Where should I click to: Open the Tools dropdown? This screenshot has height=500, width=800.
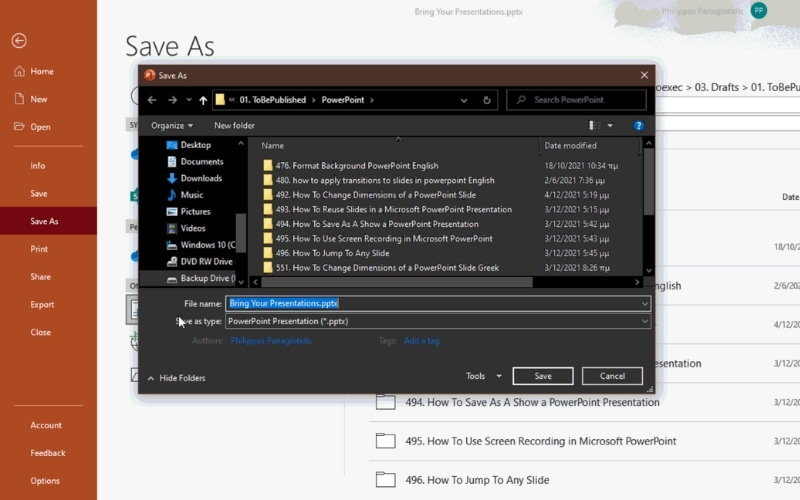(x=483, y=376)
